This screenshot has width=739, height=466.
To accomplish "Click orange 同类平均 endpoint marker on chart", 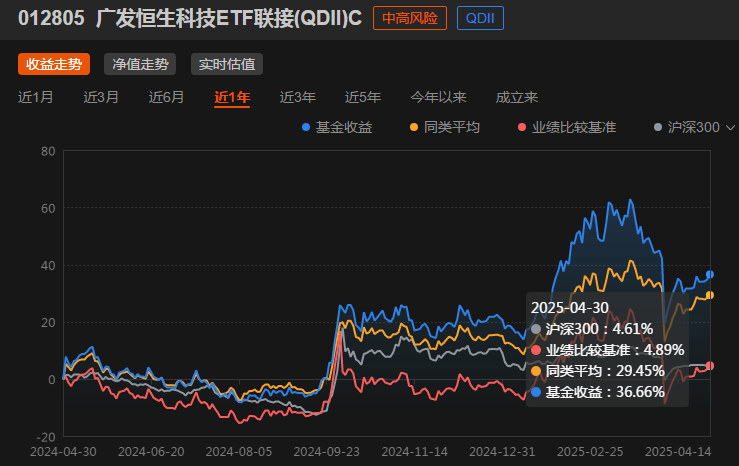I will [x=710, y=295].
